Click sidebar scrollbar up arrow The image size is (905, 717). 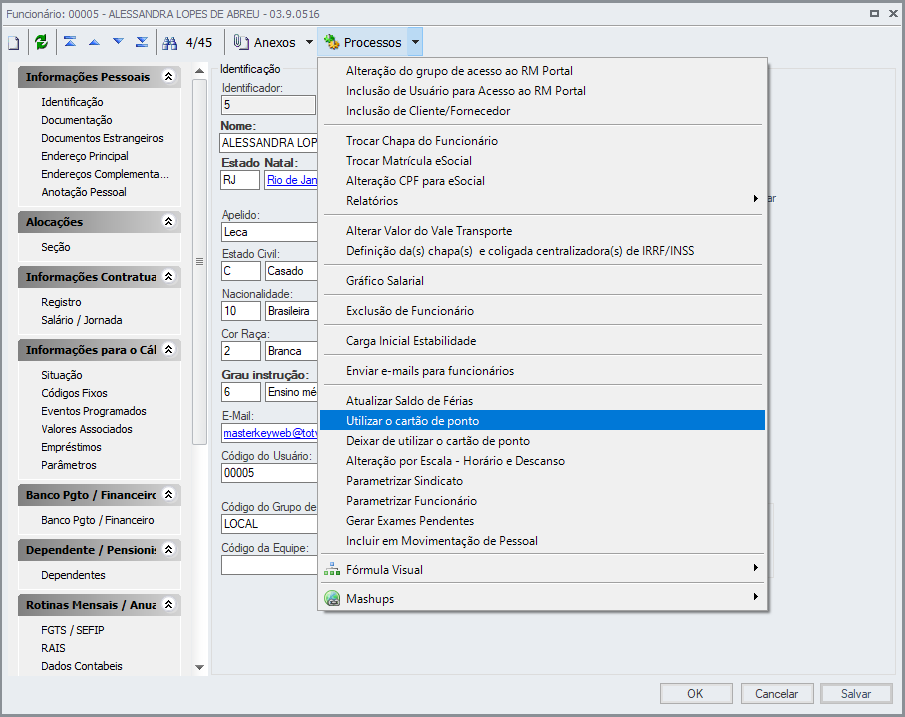pos(200,71)
